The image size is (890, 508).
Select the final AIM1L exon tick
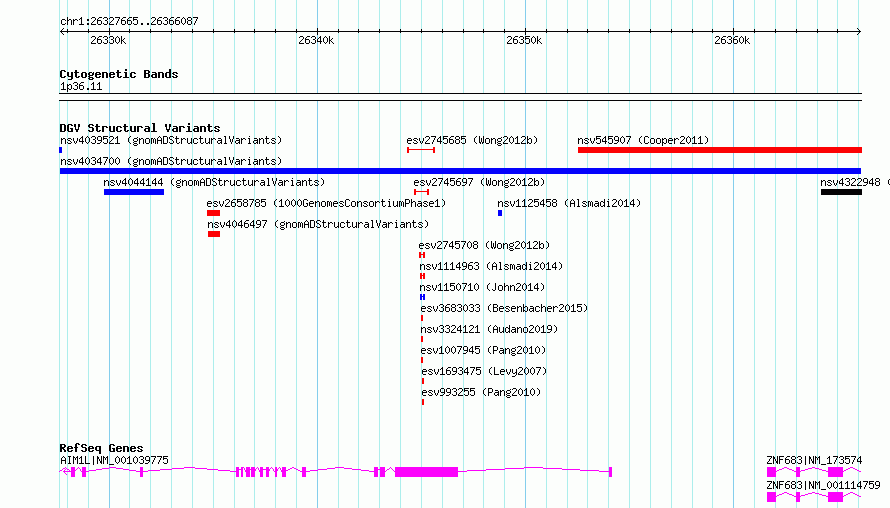click(610, 472)
